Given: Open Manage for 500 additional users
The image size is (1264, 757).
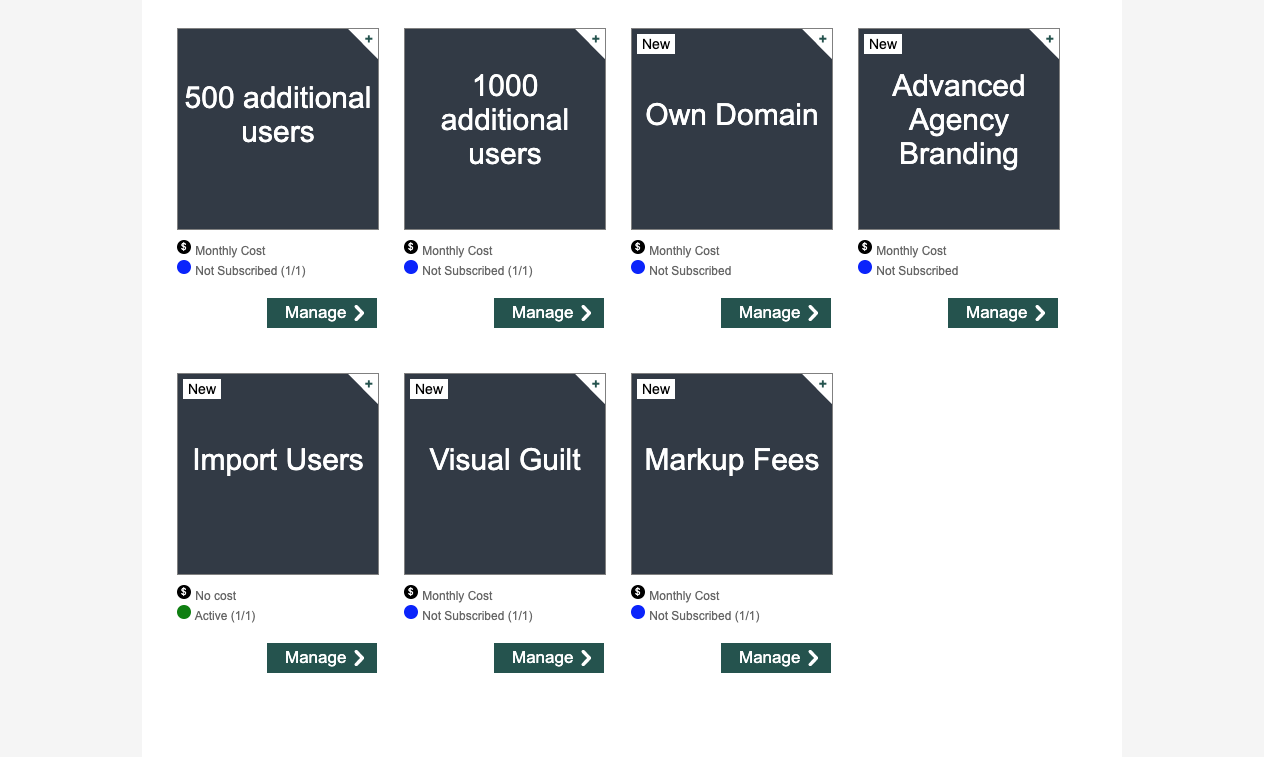Looking at the screenshot, I should [x=322, y=313].
